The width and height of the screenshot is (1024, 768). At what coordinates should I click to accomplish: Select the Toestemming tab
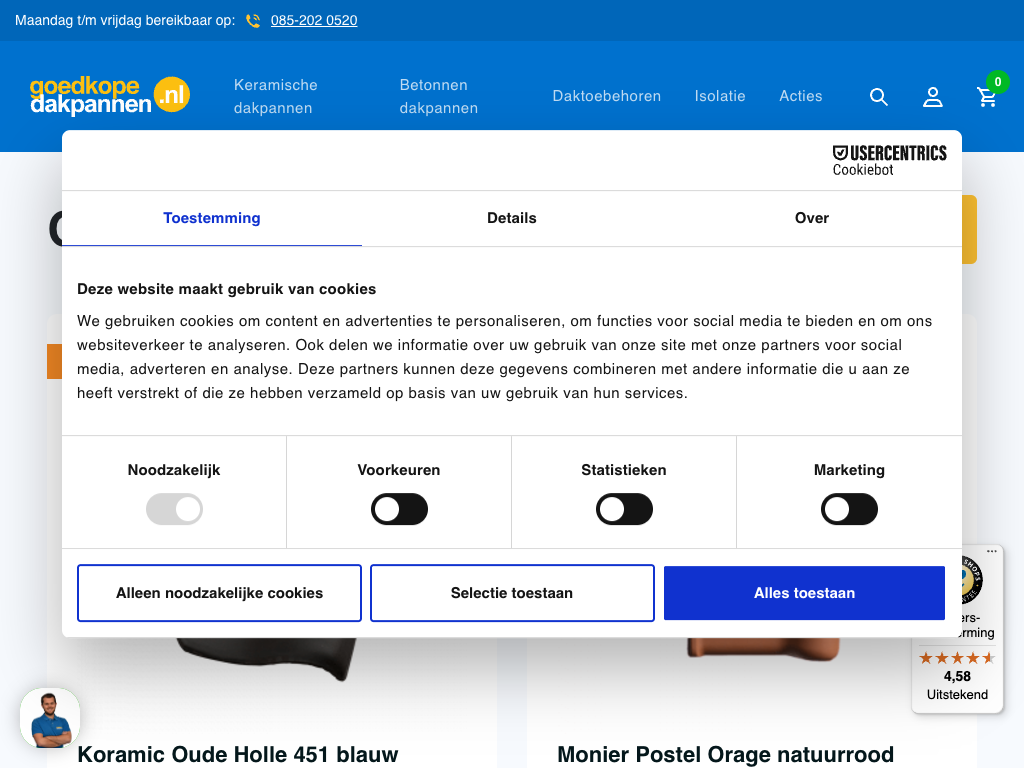click(x=212, y=218)
